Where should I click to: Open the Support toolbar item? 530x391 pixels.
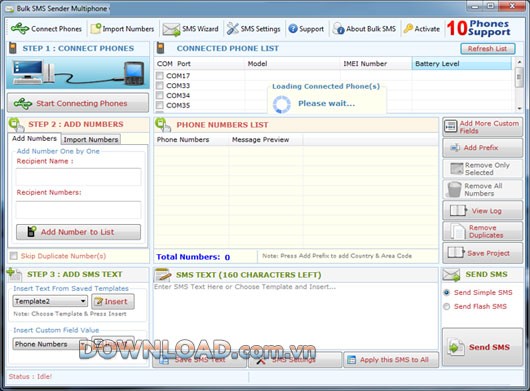tap(306, 29)
